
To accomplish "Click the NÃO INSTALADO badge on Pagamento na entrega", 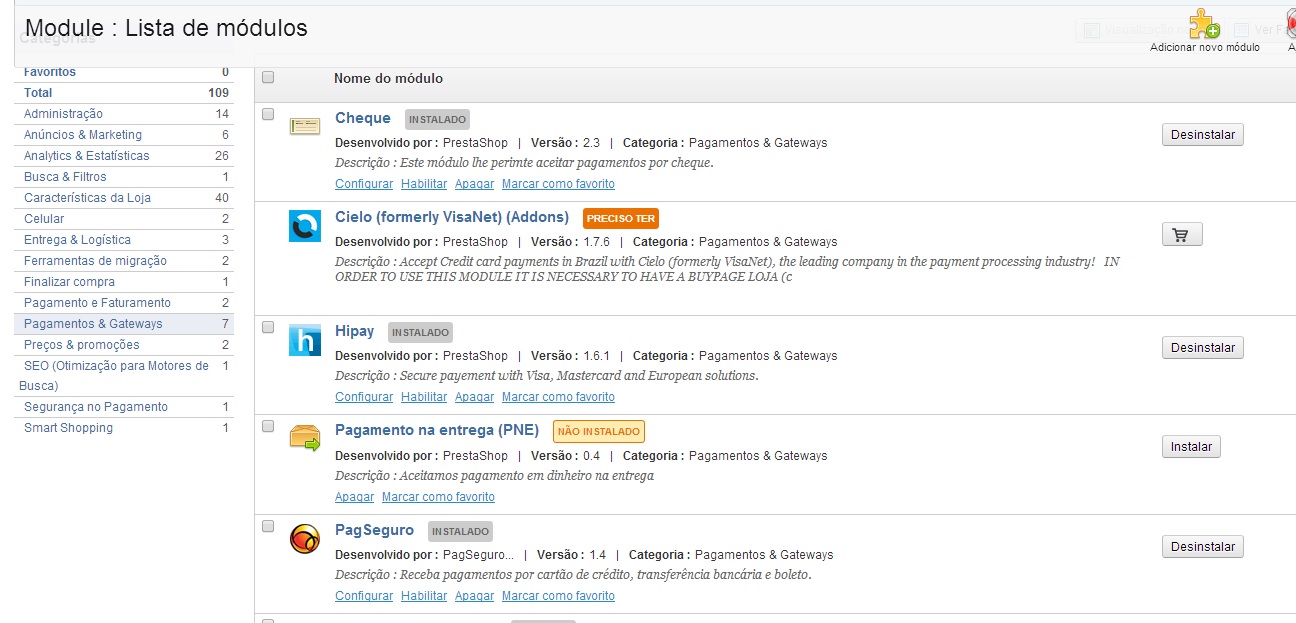I will 599,432.
